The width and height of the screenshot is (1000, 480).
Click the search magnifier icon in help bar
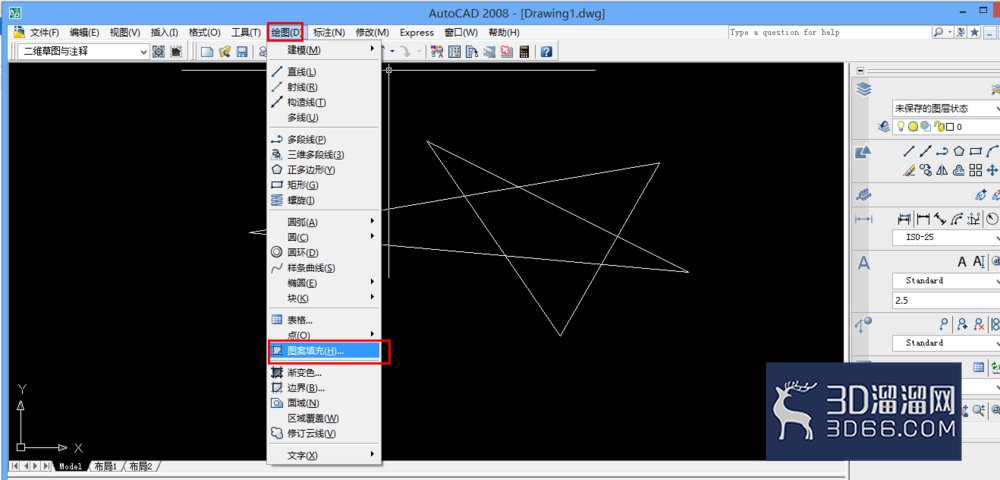[x=938, y=32]
